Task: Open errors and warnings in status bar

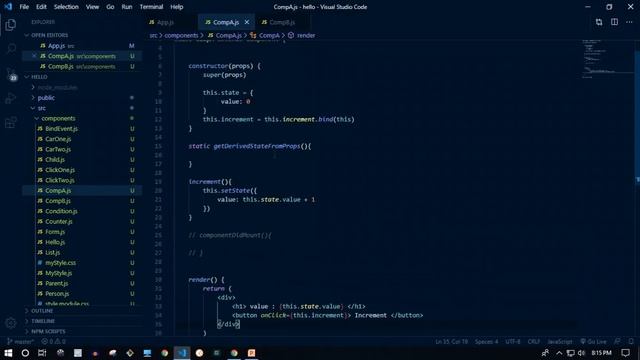Action: pos(53,341)
